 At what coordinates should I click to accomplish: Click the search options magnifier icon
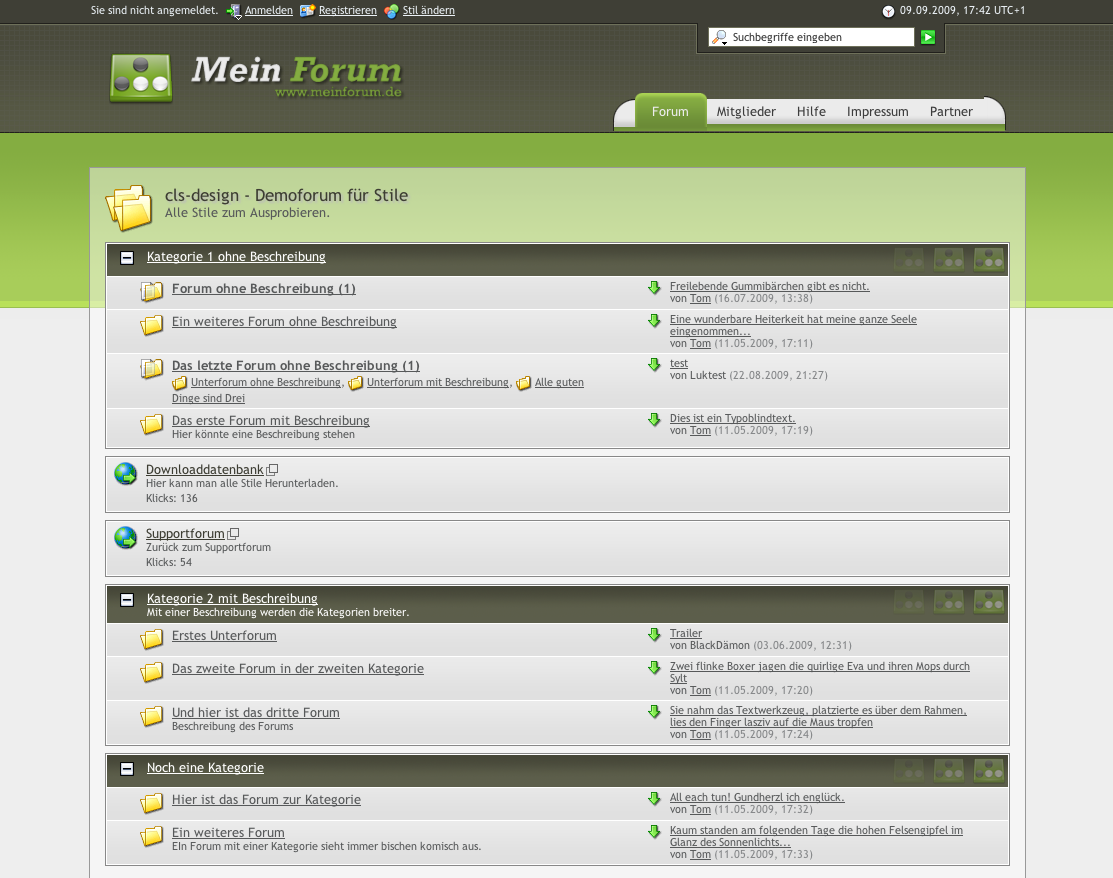coord(719,38)
